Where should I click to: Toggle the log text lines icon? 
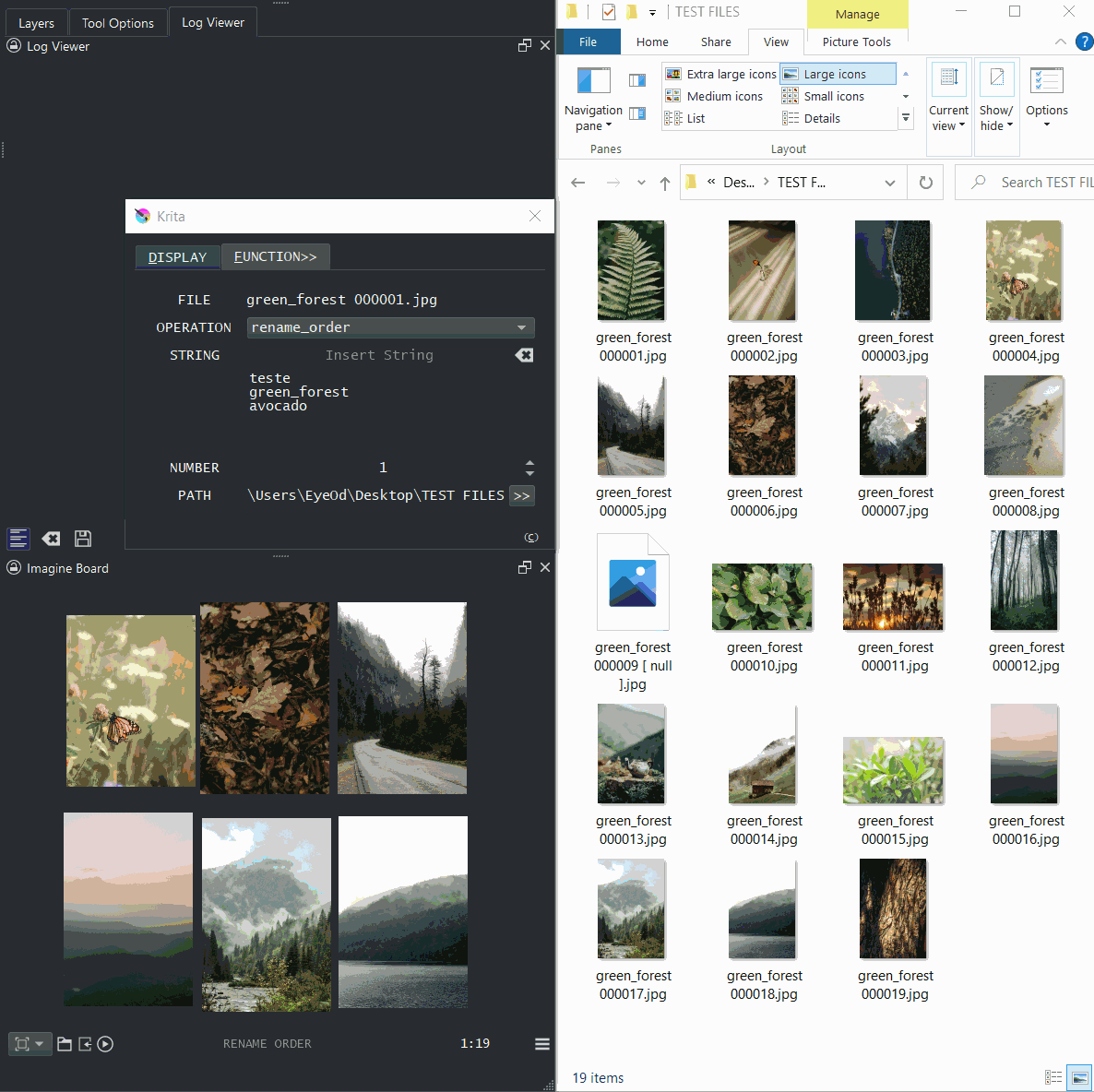coord(18,539)
